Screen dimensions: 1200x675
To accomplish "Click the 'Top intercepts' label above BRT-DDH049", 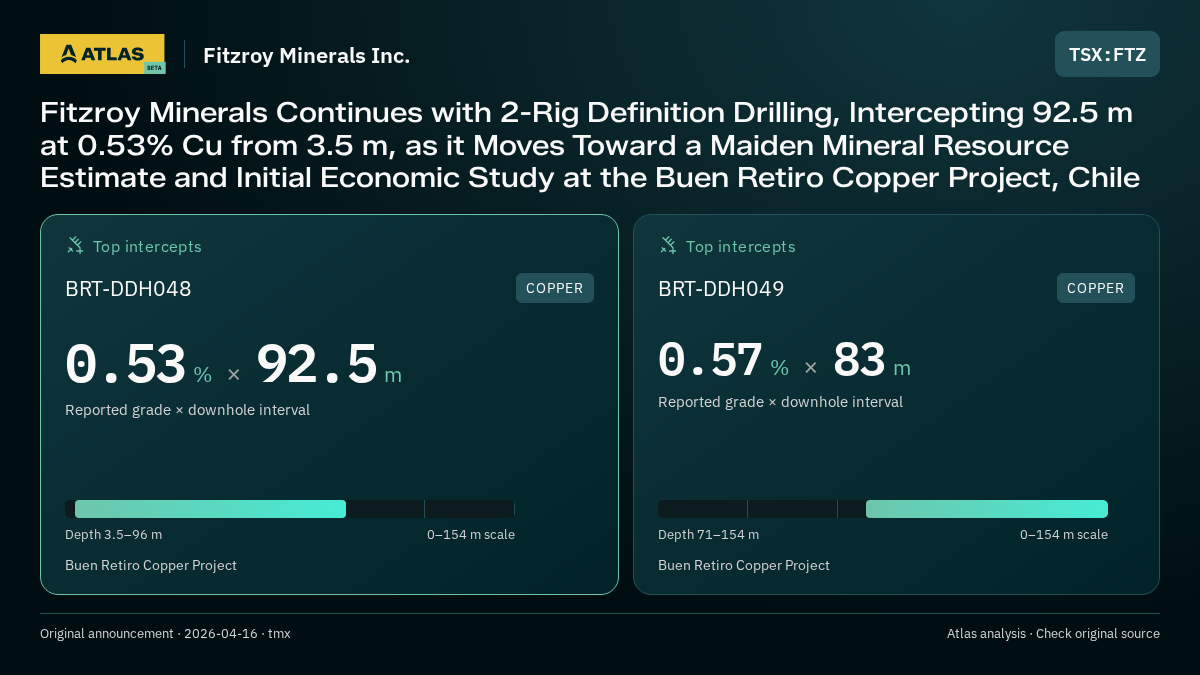I will click(x=740, y=246).
